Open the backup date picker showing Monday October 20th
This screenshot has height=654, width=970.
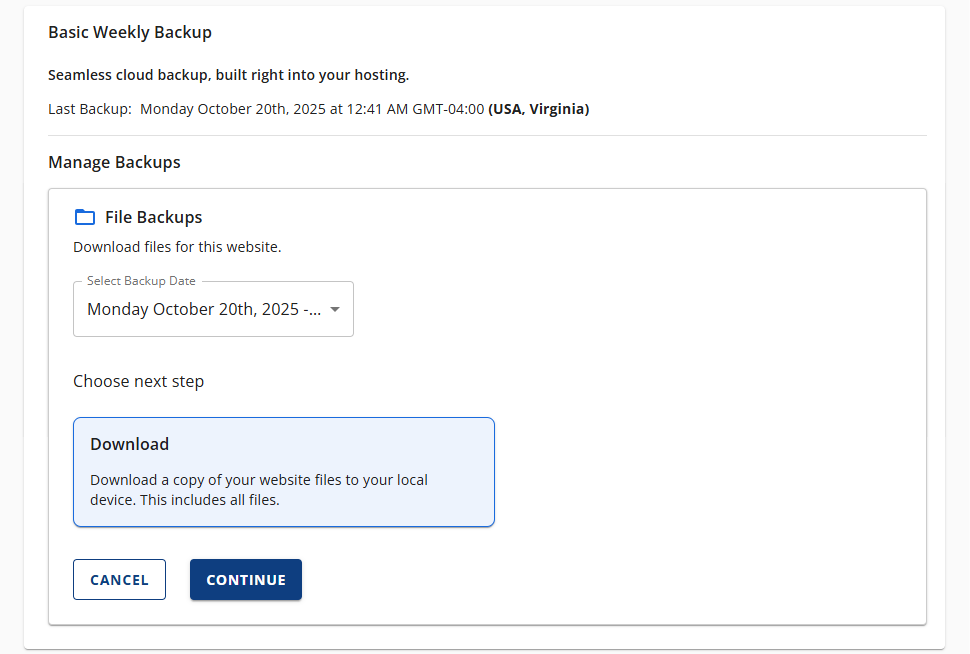click(x=213, y=309)
